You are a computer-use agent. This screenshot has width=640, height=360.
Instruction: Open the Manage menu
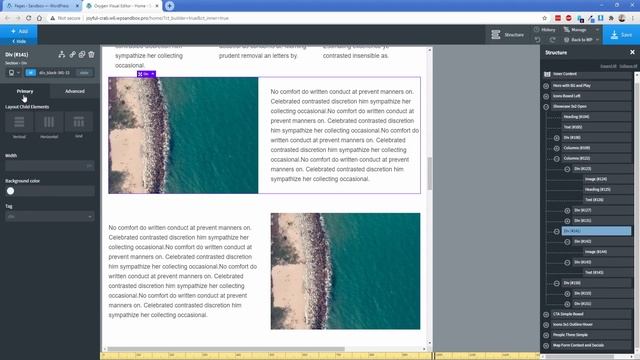tap(580, 30)
